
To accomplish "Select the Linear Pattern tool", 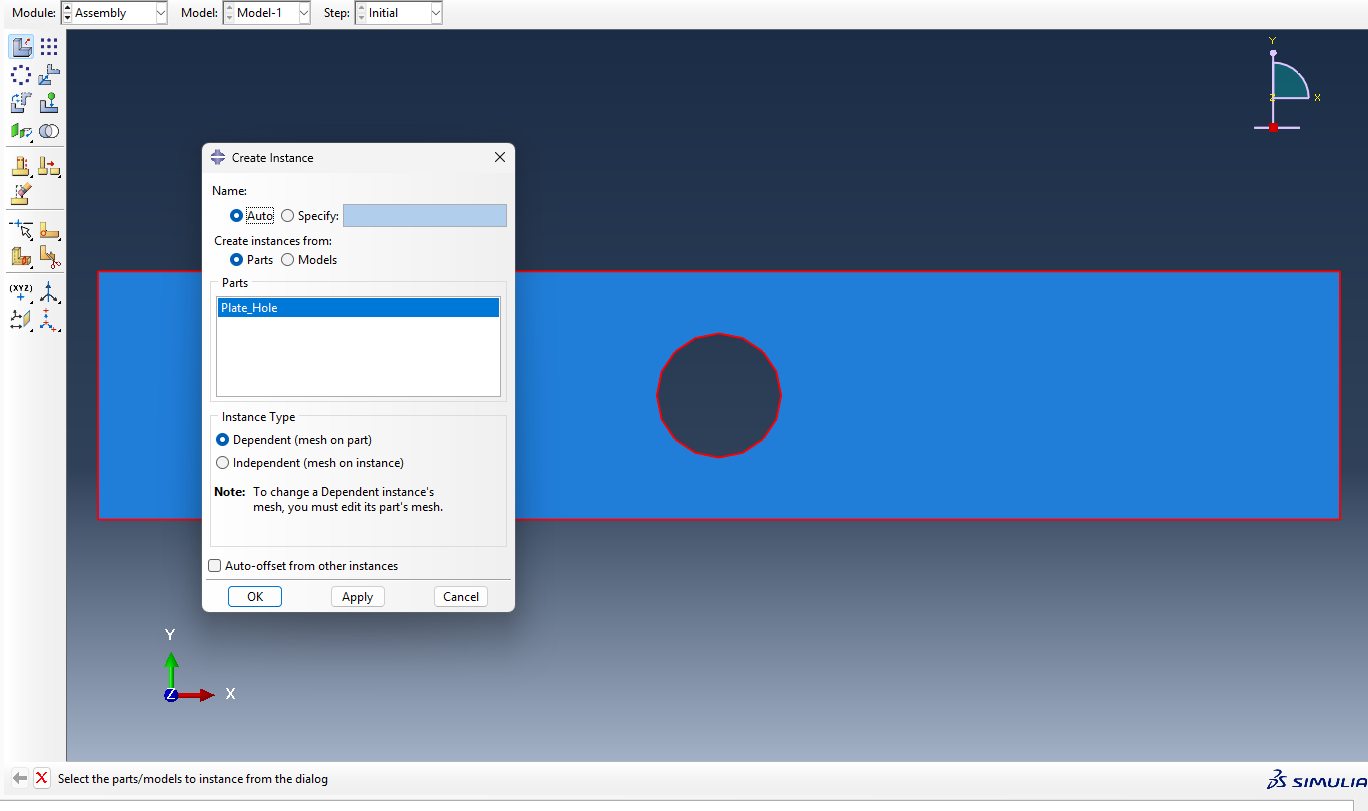I will 49,47.
